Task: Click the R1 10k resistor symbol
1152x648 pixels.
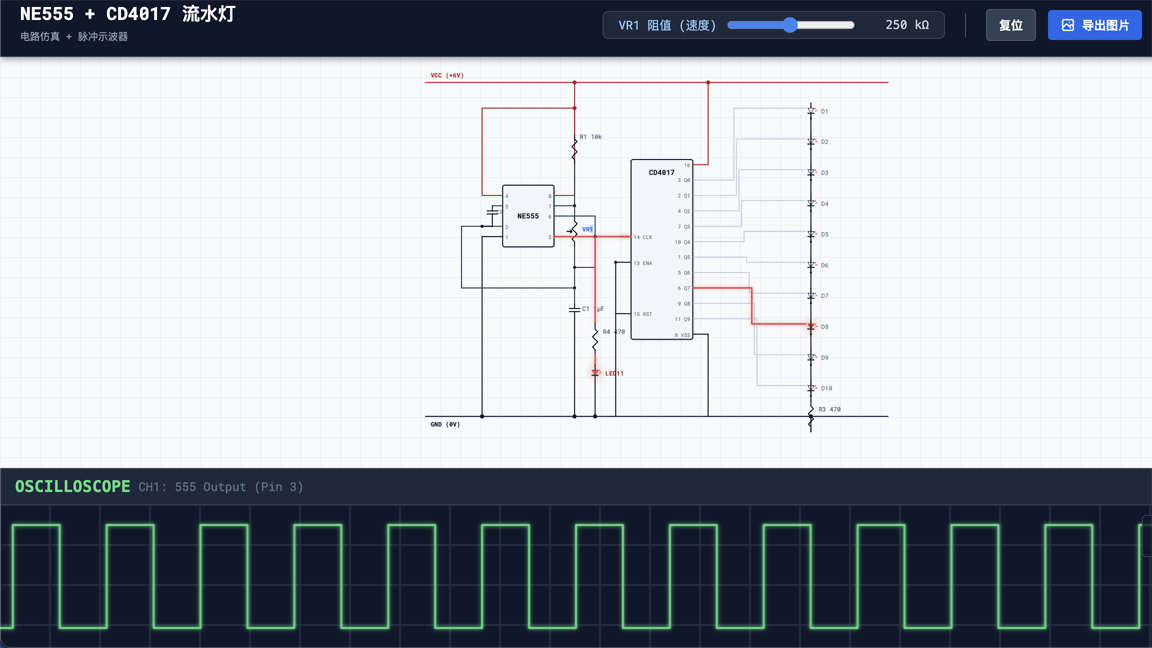Action: pyautogui.click(x=575, y=149)
